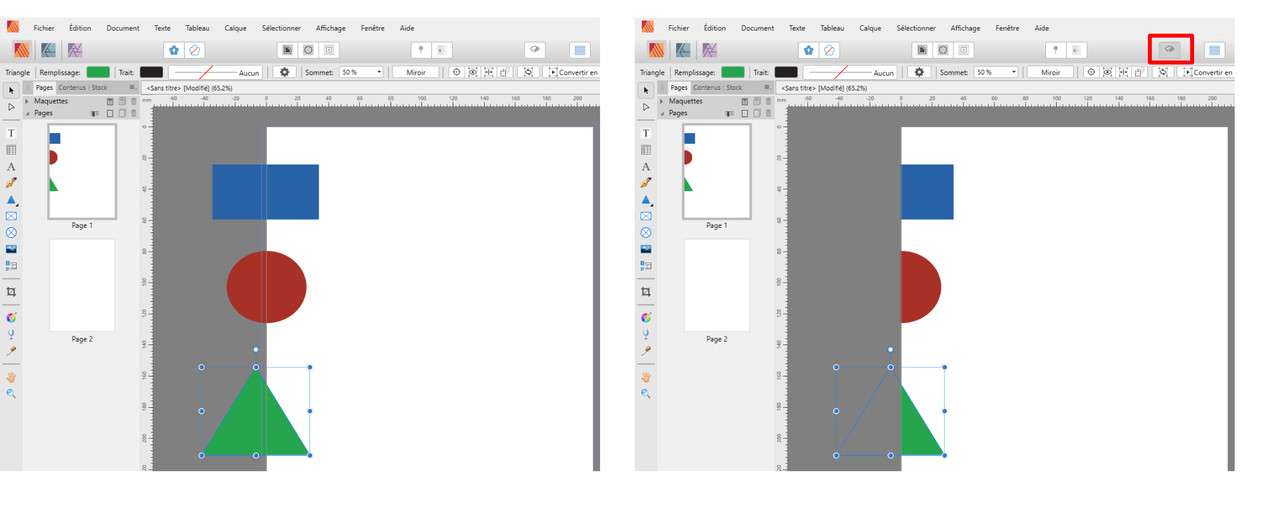Open the stroke style Aucun selector in left window
This screenshot has height=511, width=1280.
tap(215, 72)
